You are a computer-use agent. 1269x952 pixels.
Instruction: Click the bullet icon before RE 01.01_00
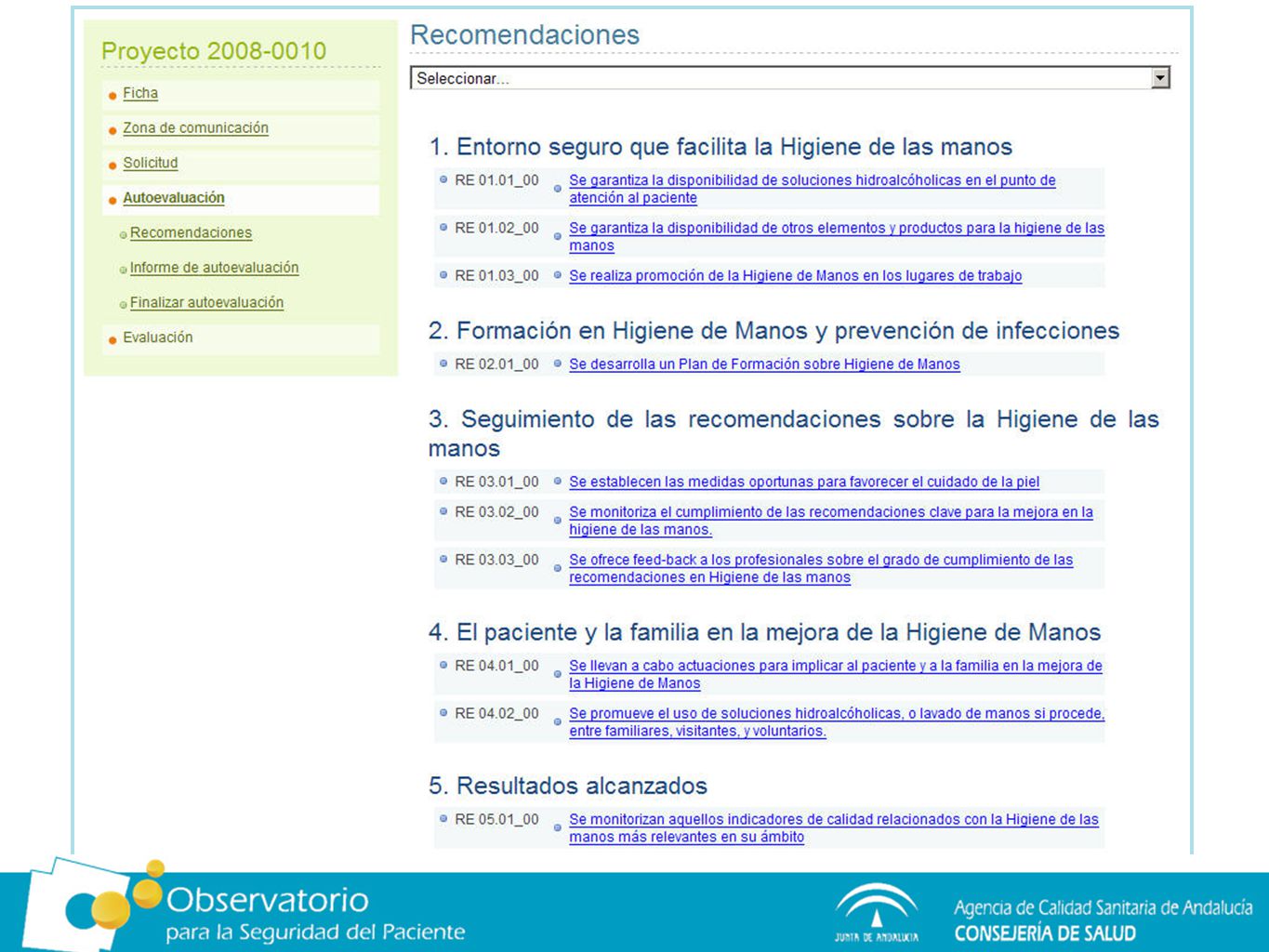coord(443,179)
